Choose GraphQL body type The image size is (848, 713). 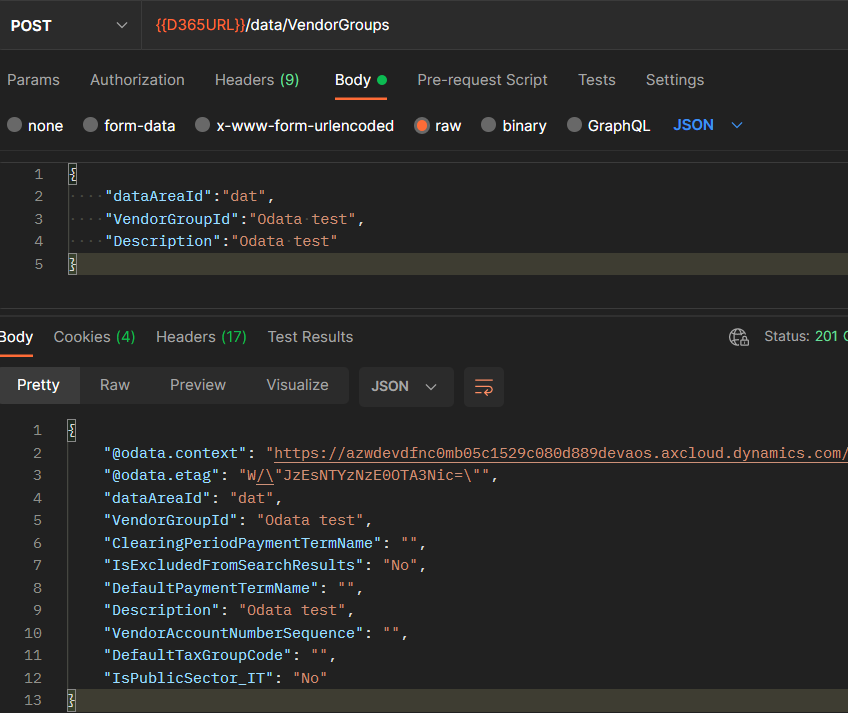(608, 126)
